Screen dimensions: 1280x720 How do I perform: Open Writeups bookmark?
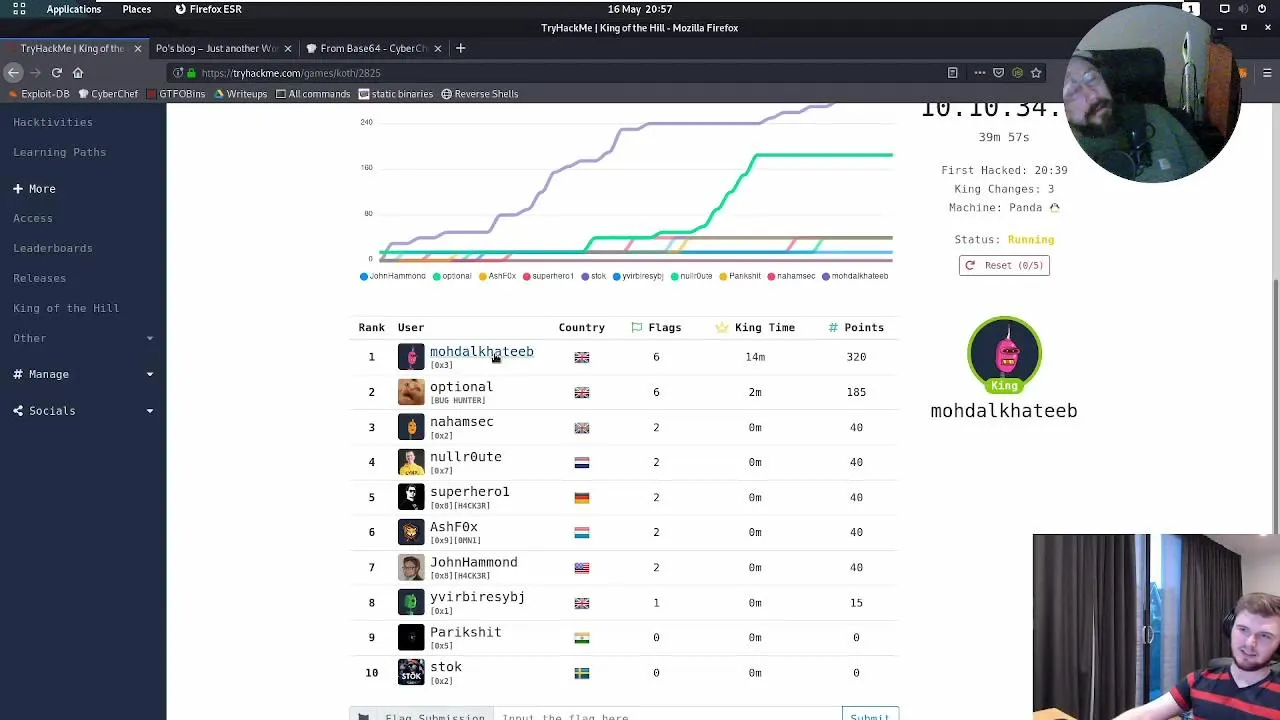[x=241, y=94]
